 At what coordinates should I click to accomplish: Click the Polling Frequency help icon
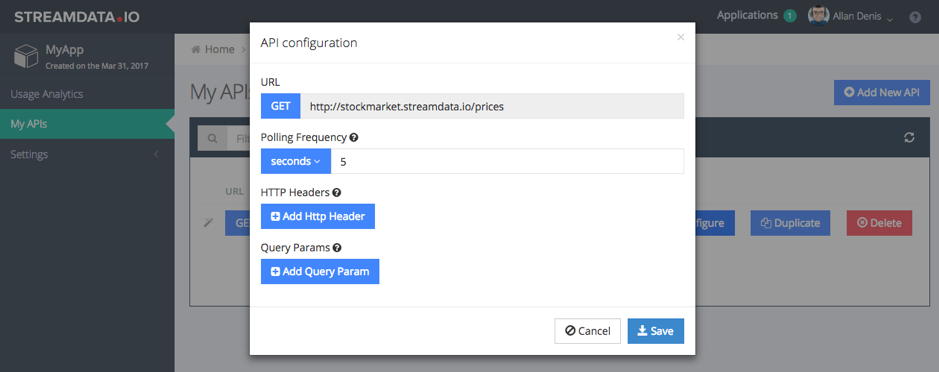(354, 137)
